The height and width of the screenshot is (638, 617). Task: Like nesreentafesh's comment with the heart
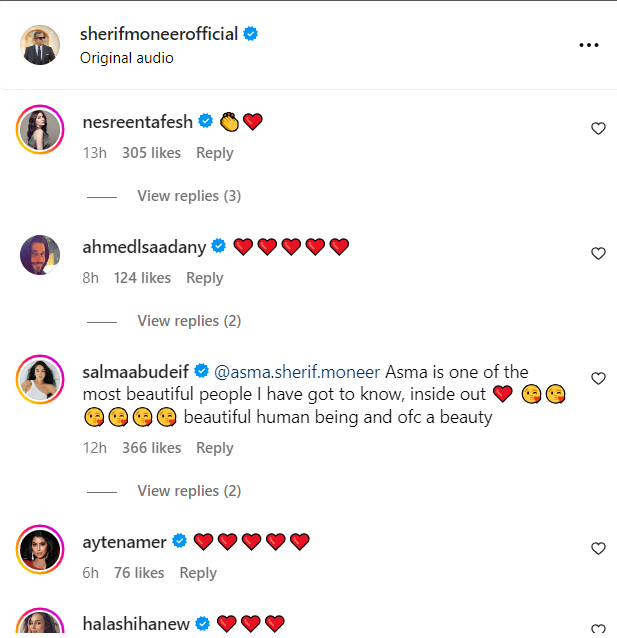pyautogui.click(x=598, y=129)
